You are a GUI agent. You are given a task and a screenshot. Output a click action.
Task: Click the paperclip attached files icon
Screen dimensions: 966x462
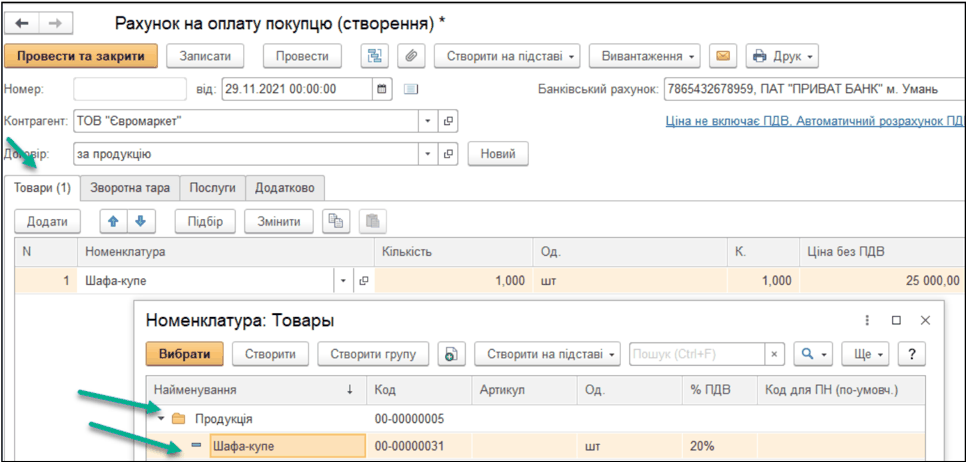click(x=407, y=56)
